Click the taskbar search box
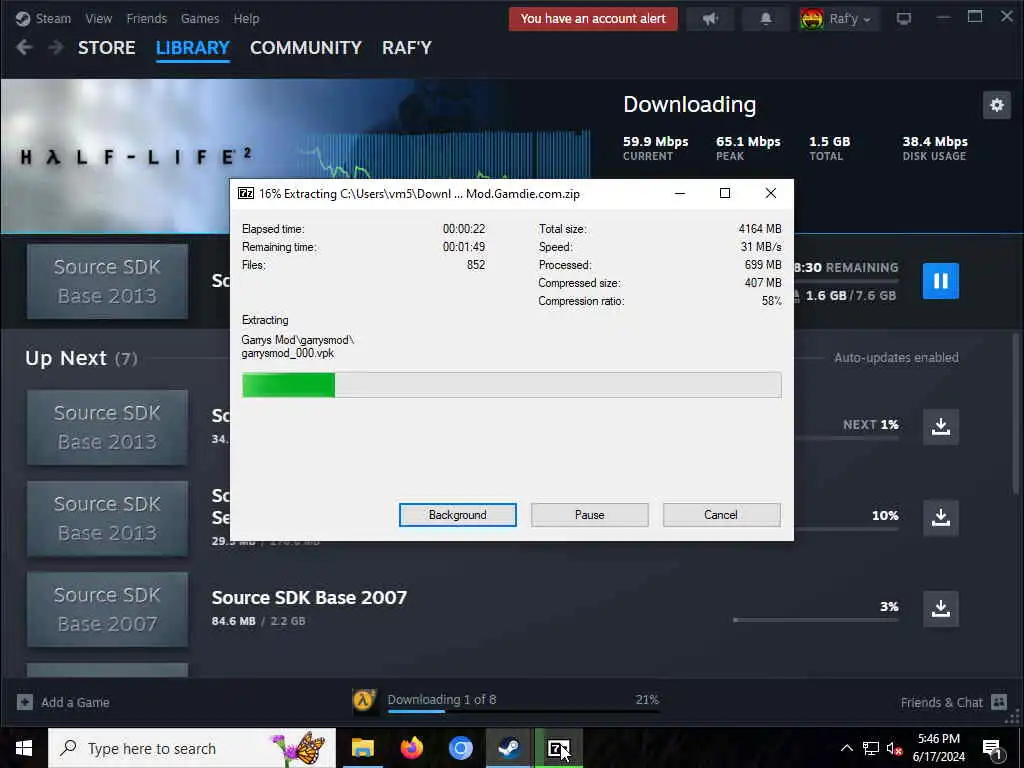Viewport: 1024px width, 768px height. [192, 748]
